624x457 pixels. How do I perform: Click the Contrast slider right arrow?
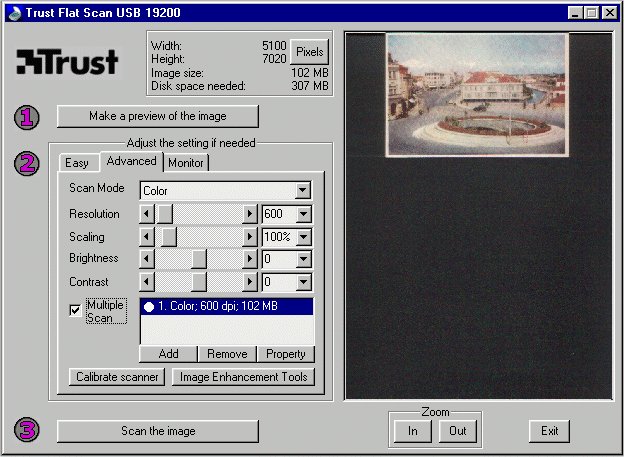[x=250, y=283]
